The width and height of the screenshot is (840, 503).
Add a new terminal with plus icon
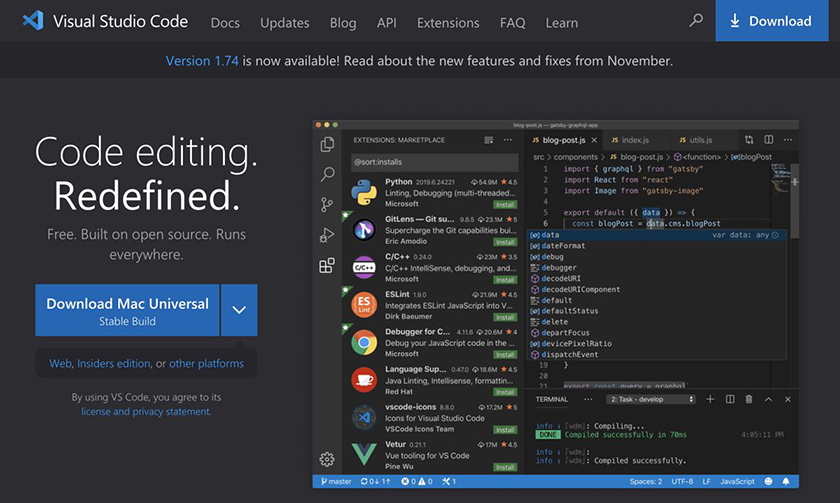click(710, 400)
